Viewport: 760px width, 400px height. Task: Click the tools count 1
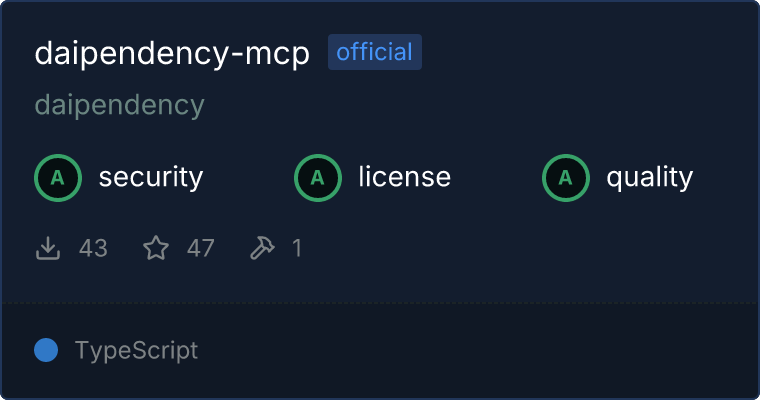coord(297,248)
